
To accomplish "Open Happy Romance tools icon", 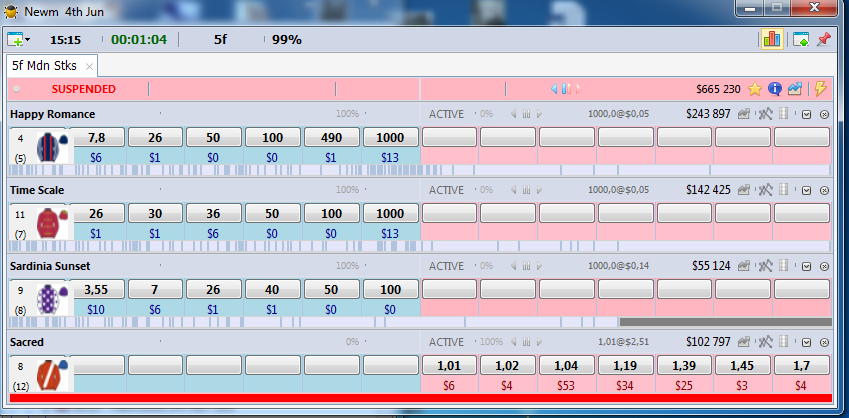I will tap(765, 114).
